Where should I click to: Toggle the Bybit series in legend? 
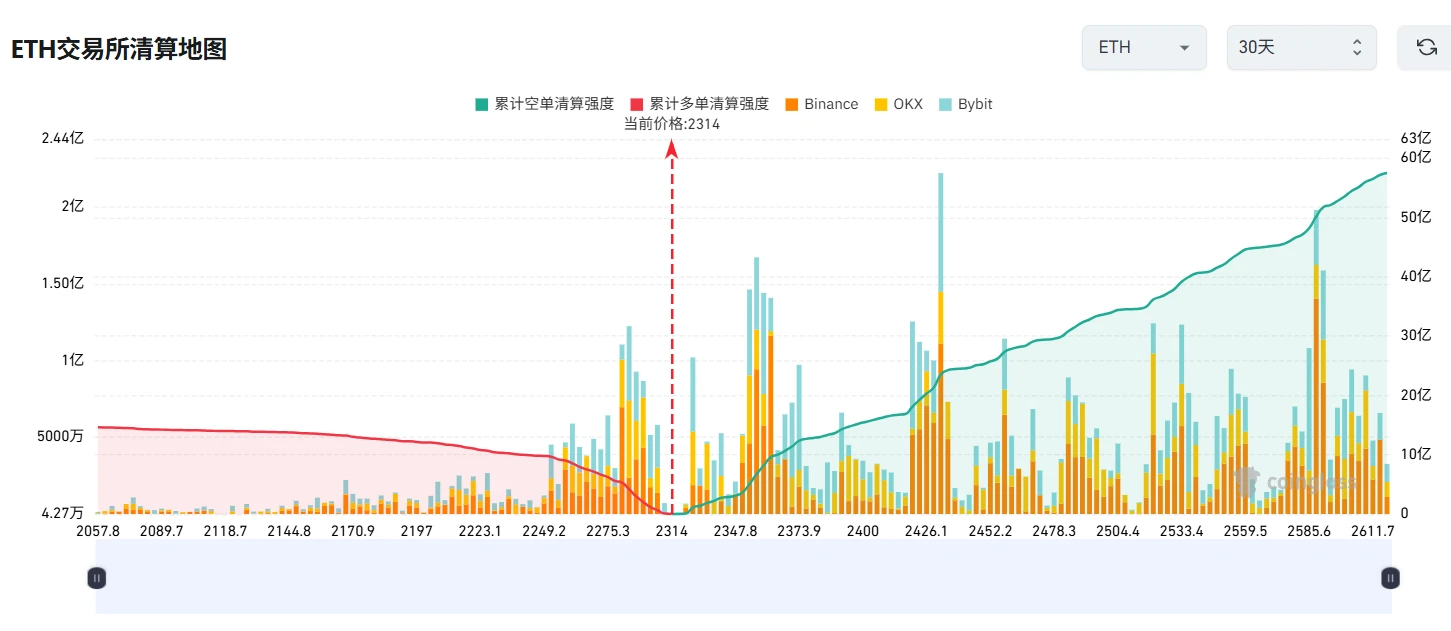point(965,104)
